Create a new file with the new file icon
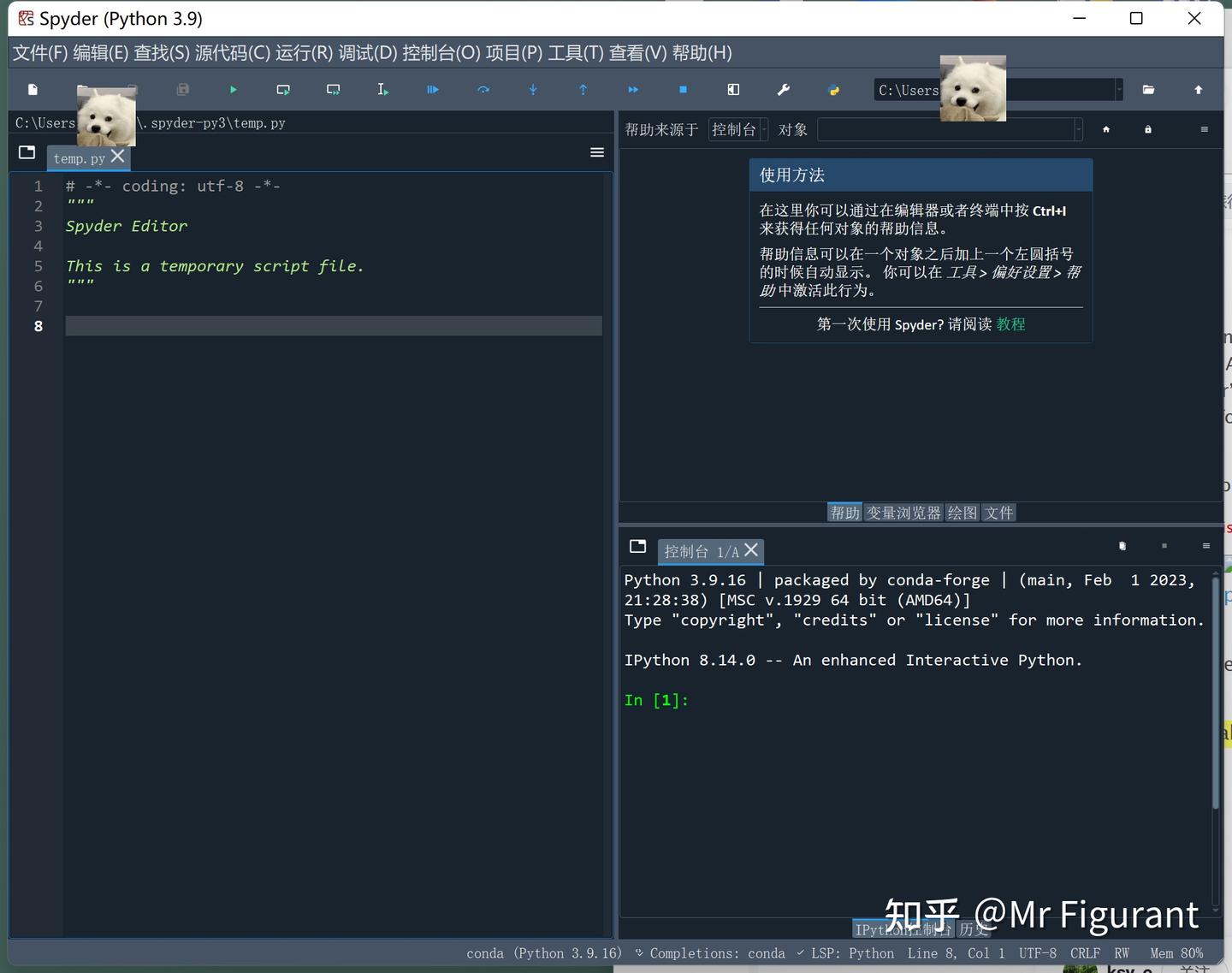This screenshot has height=973, width=1232. 33,90
